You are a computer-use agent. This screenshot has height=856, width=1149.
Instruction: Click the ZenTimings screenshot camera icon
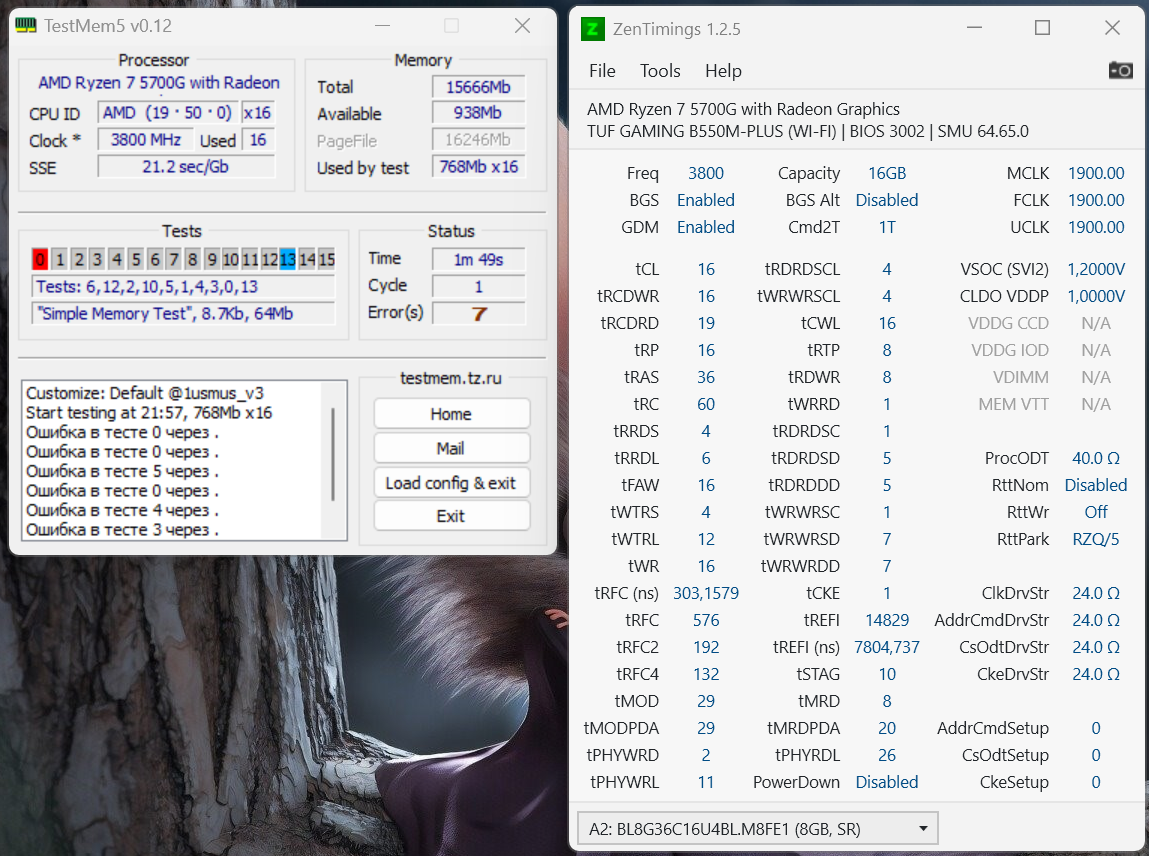(x=1120, y=70)
